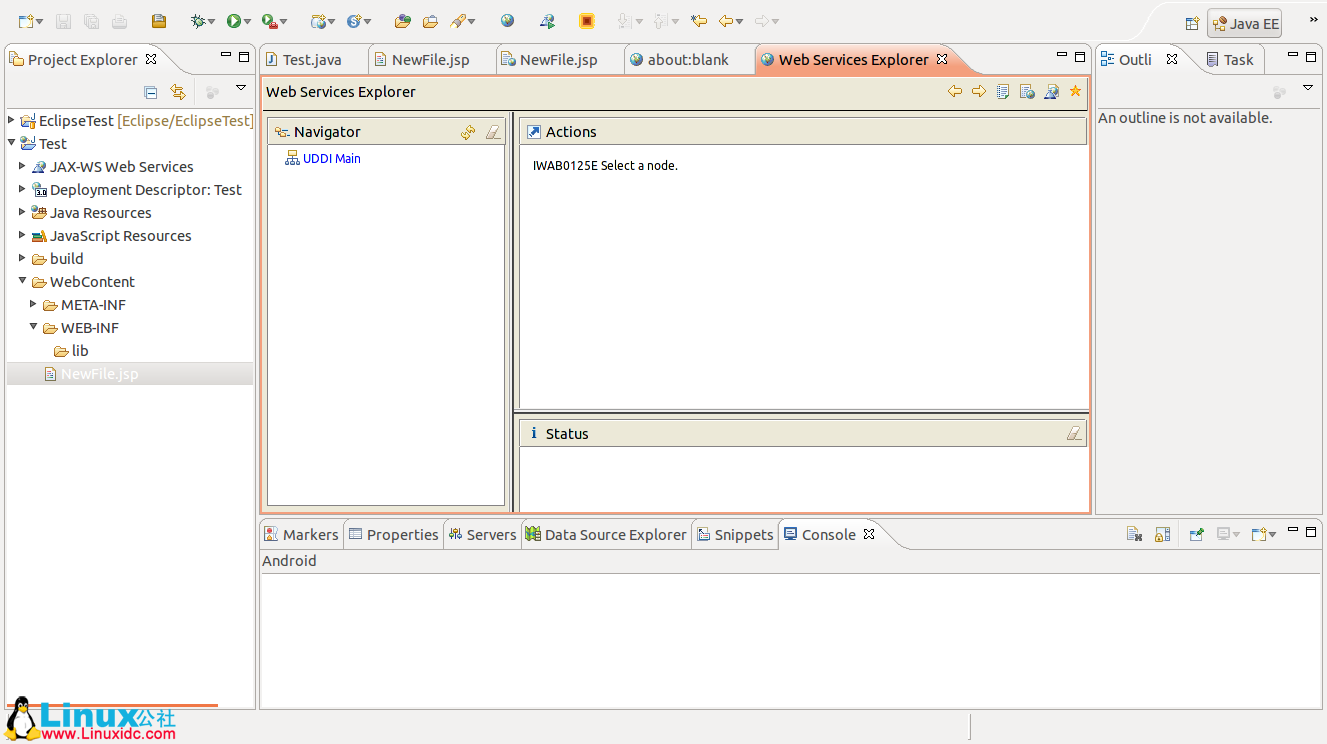Click Collapse All in Project Explorer
1327x744 pixels.
tap(151, 92)
